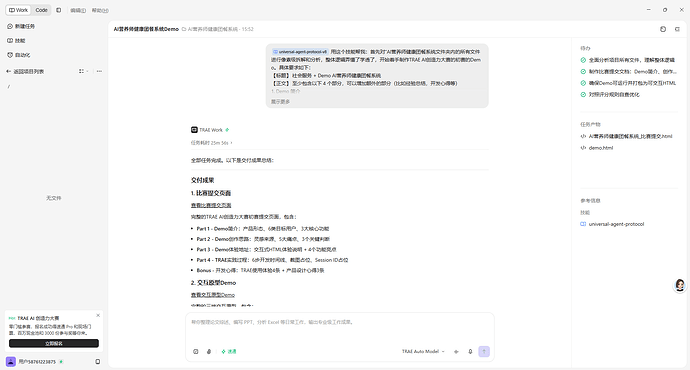The image size is (690, 370).
Task: Click the floating assistant avatar on right edge
Action: coord(680,285)
